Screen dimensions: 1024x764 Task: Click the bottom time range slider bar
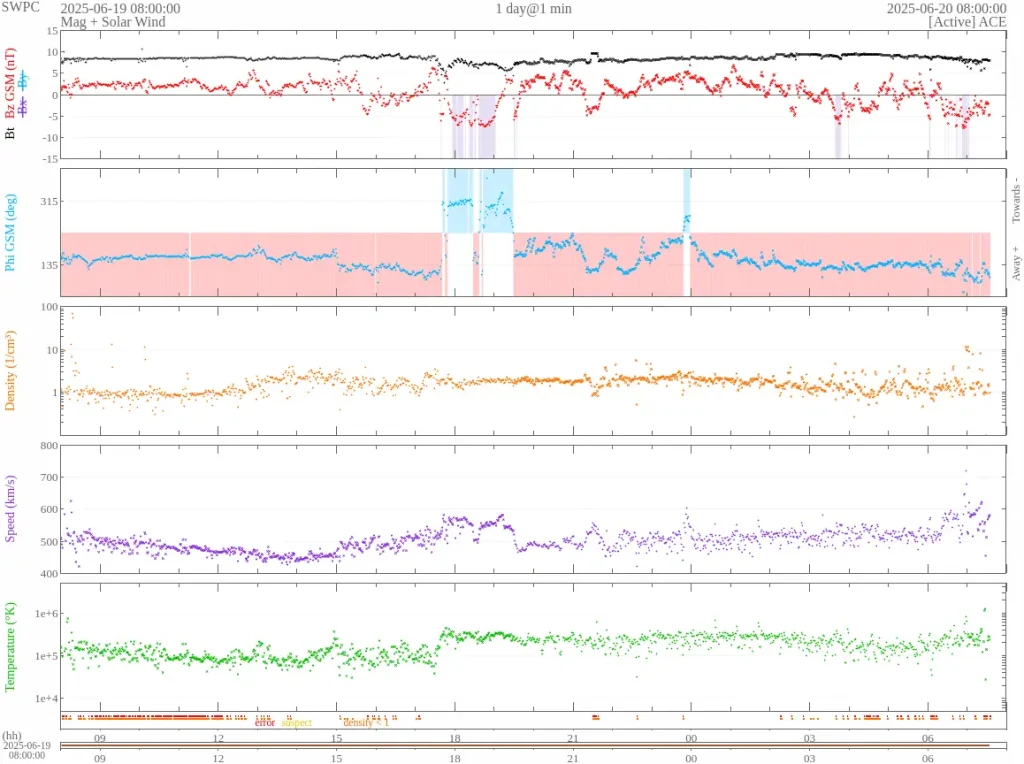[x=525, y=746]
